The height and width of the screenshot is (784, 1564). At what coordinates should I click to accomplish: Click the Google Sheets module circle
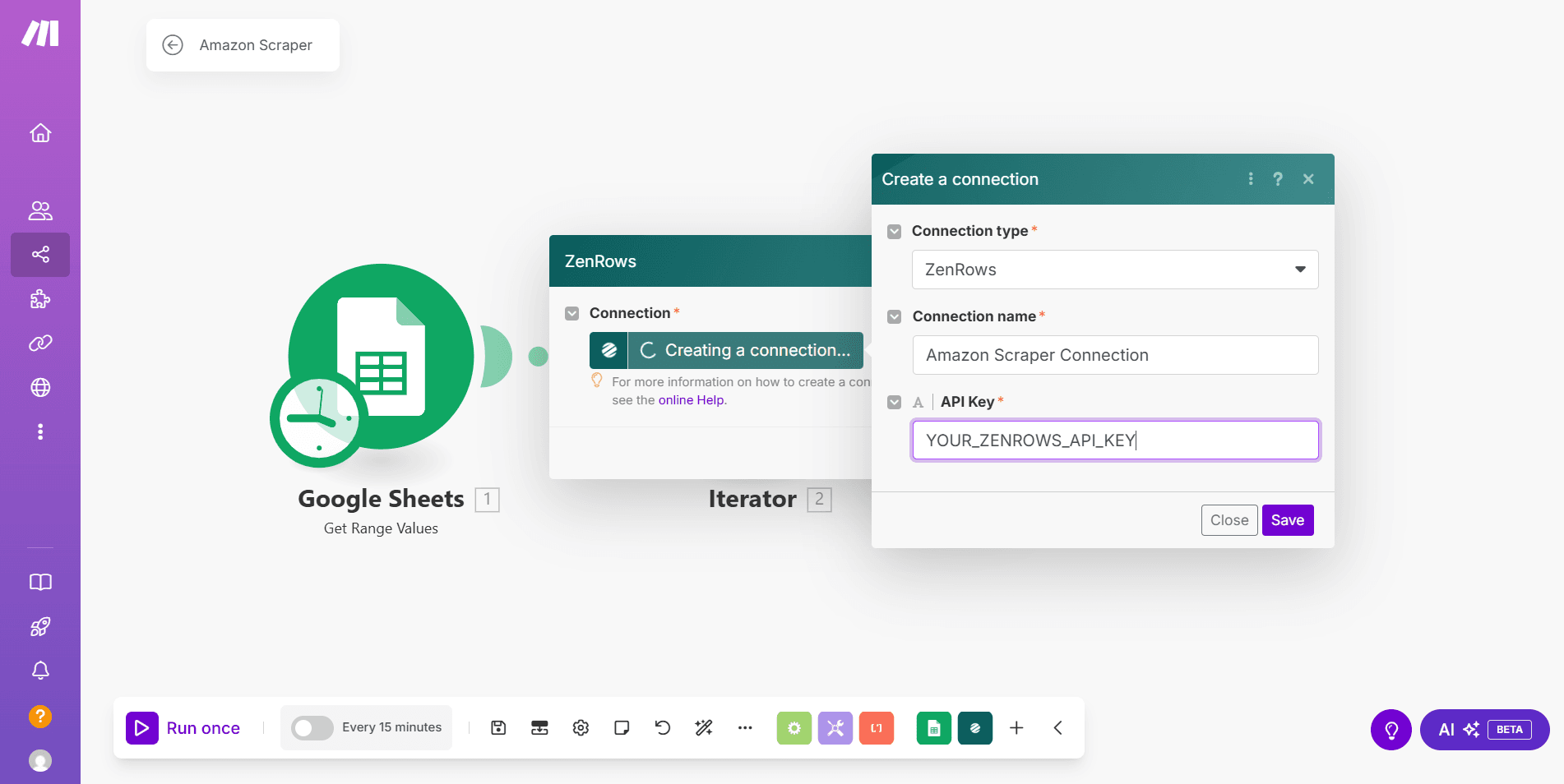[382, 357]
